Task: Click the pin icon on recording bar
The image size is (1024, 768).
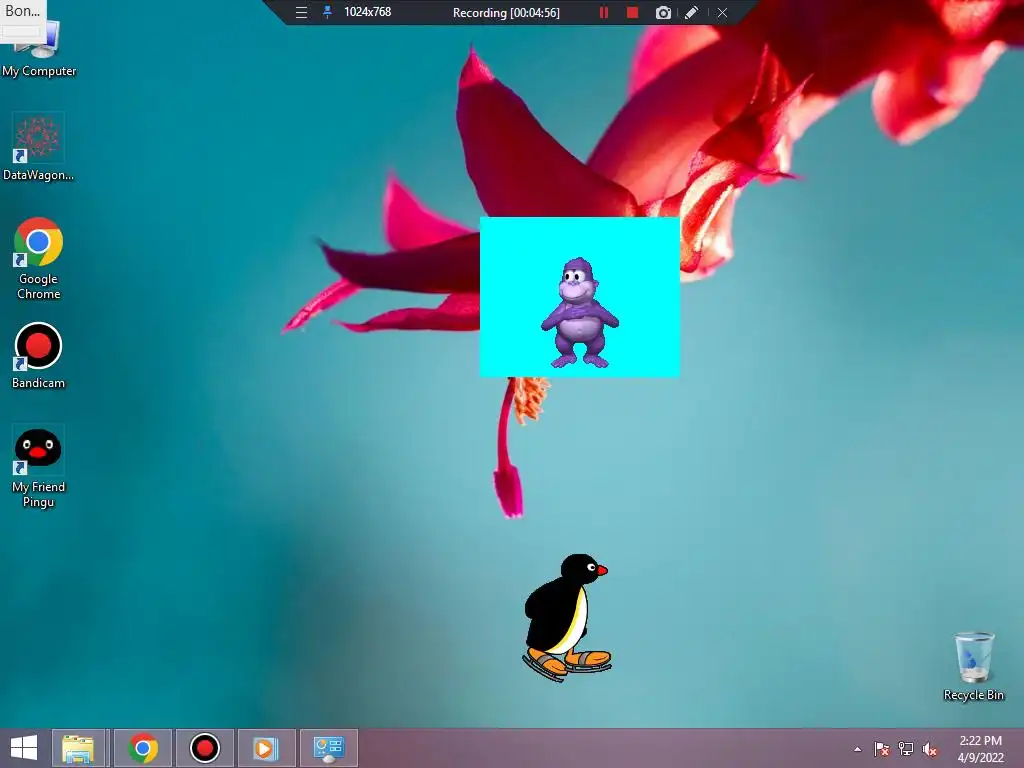Action: 327,12
